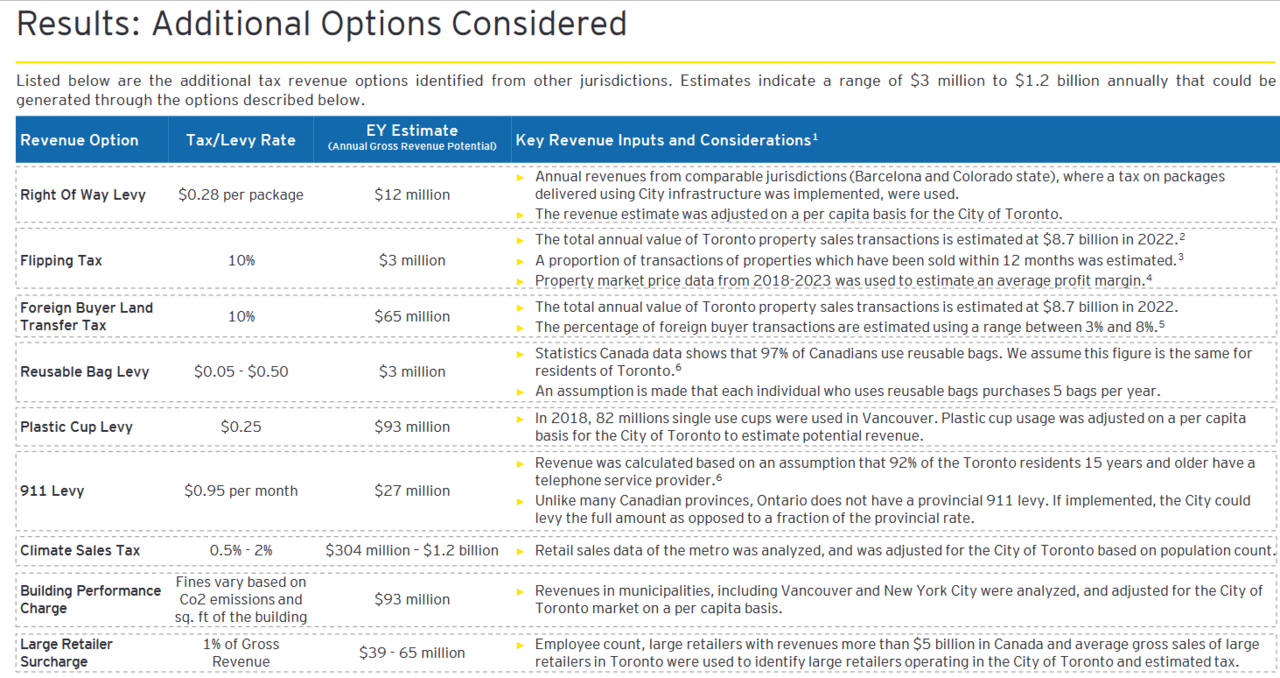Click bullet arrow before "In 2018, 82 millions"

coord(520,418)
